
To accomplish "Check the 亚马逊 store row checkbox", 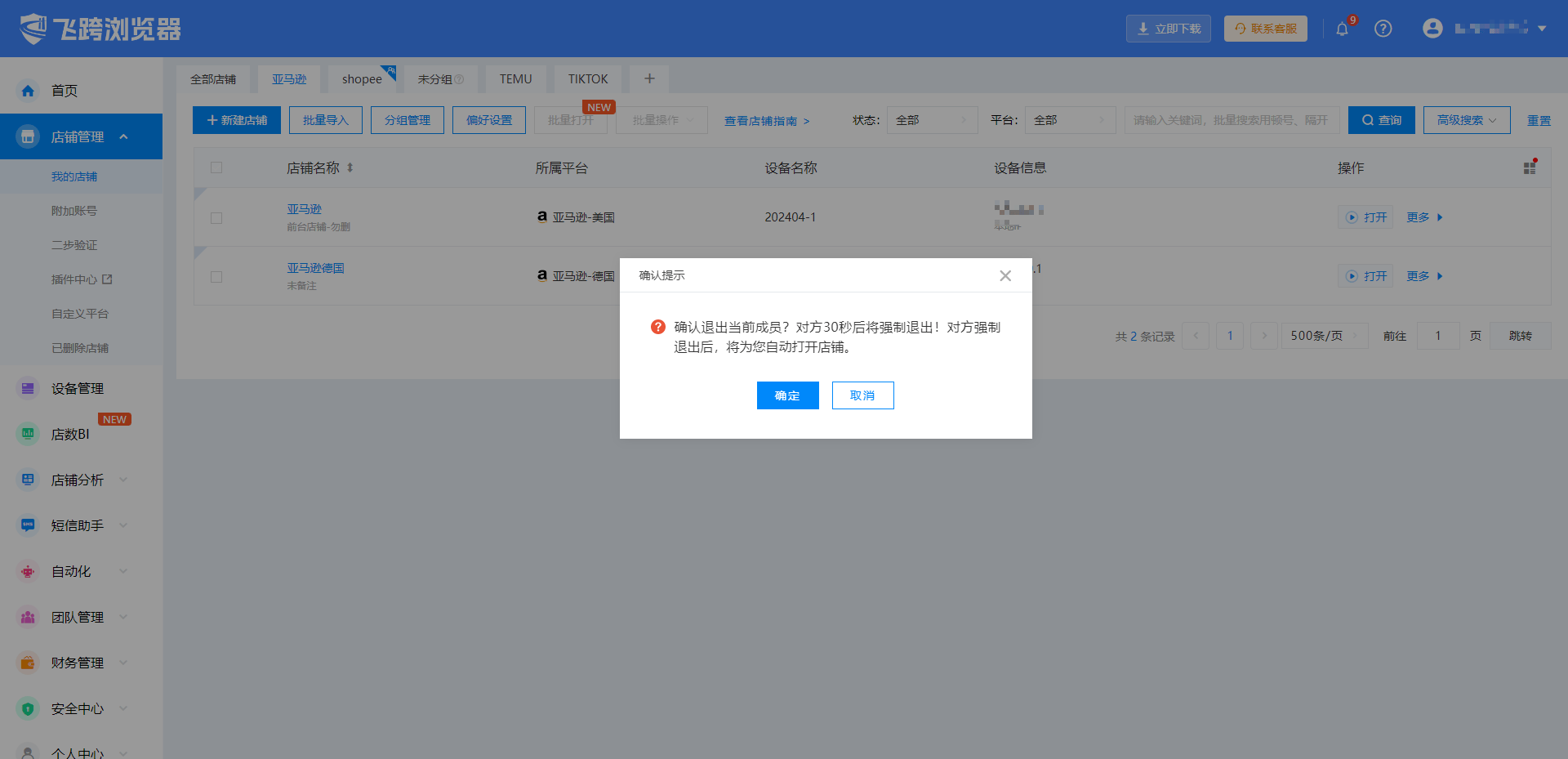I will (216, 218).
